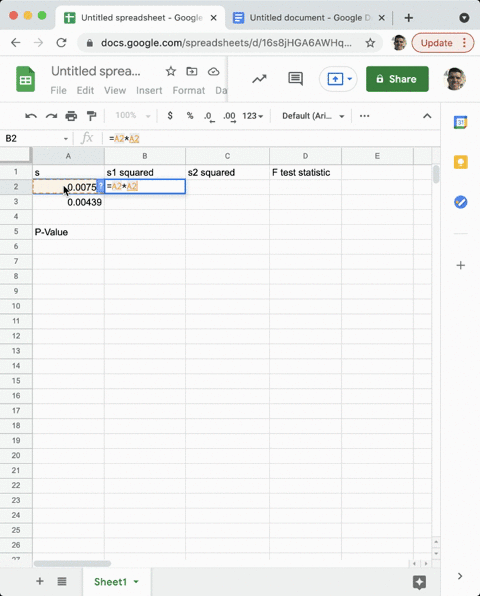Open the 123 number format dropdown
Viewport: 480px width, 596px height.
click(x=253, y=116)
